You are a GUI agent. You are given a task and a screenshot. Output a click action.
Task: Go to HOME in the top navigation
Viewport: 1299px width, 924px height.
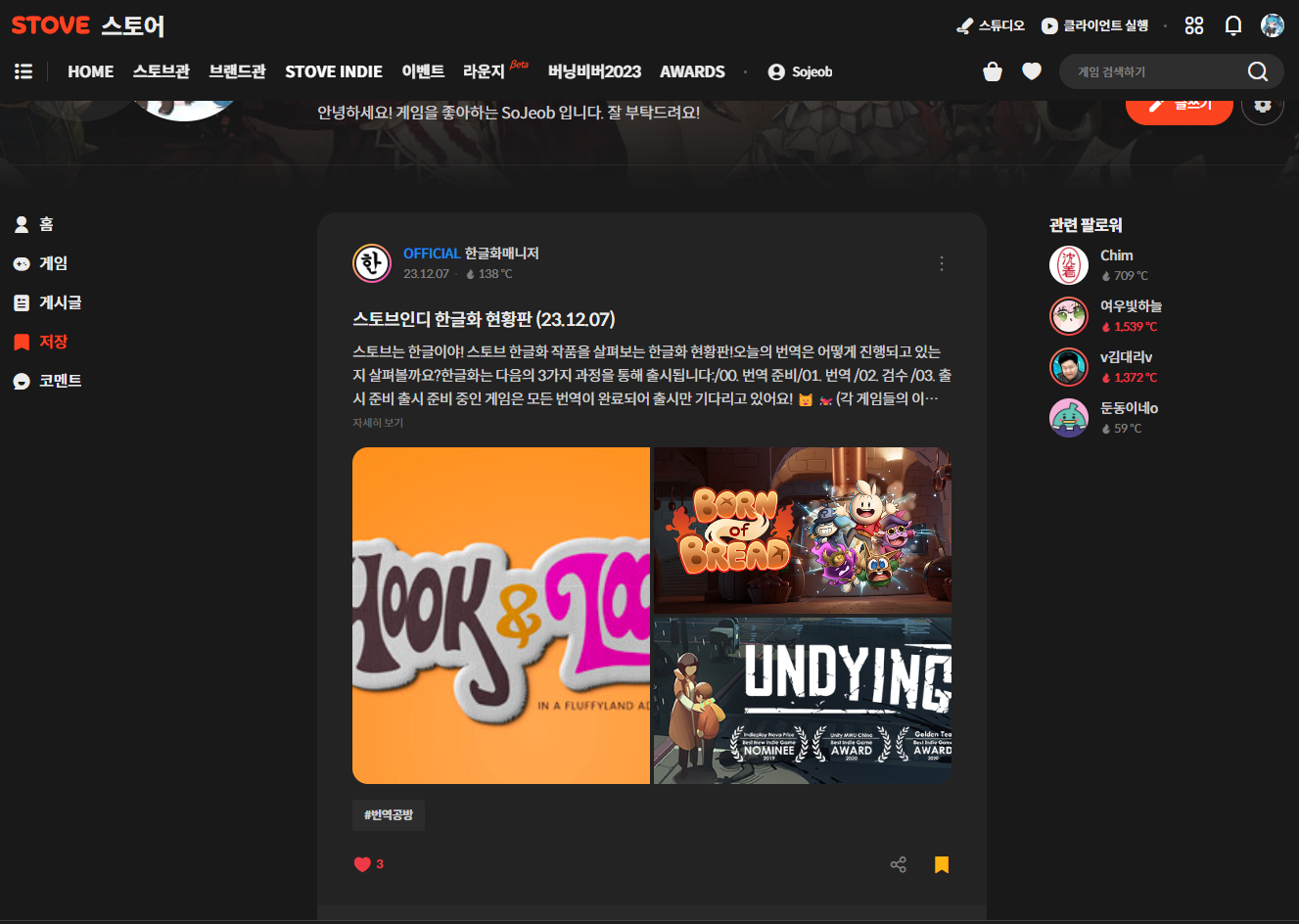(90, 71)
